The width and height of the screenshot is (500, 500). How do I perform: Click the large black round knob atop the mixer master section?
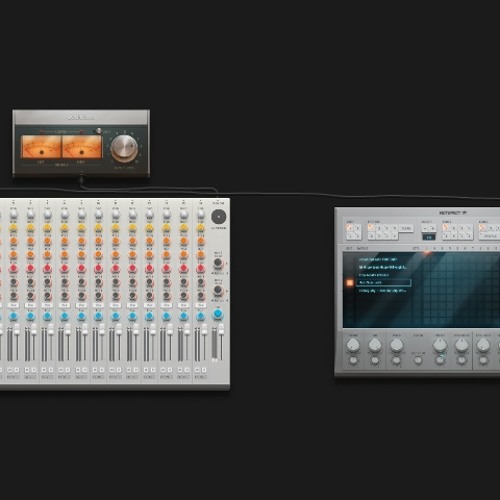[219, 217]
